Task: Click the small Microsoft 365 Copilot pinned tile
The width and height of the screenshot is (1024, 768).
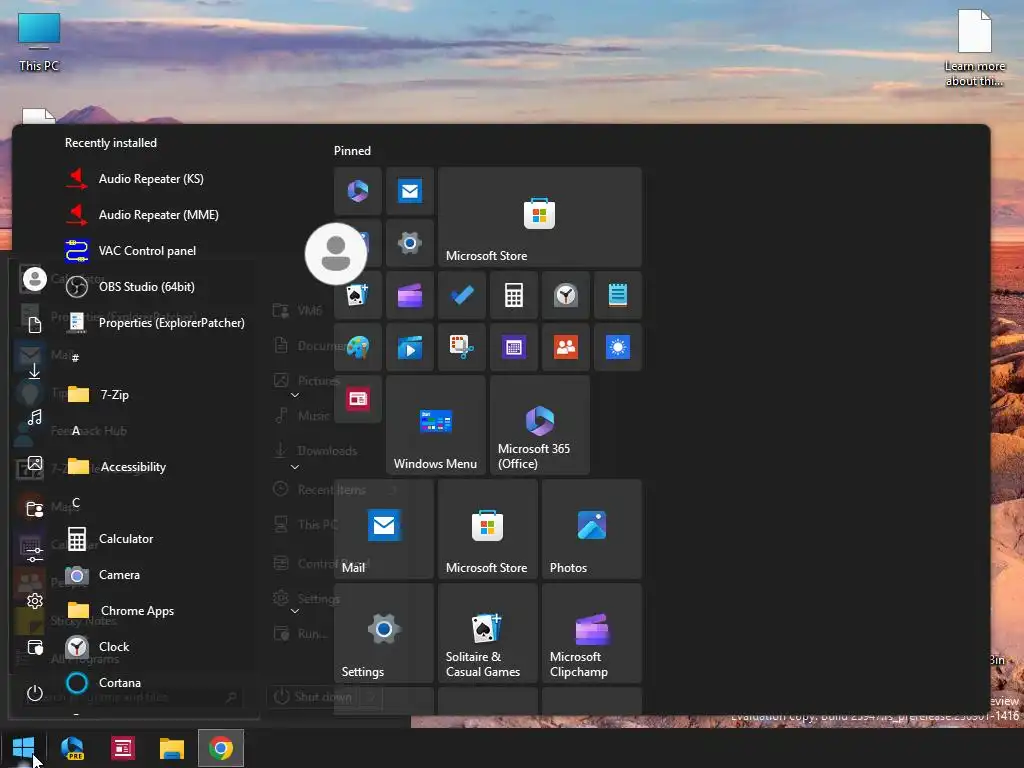Action: [358, 191]
